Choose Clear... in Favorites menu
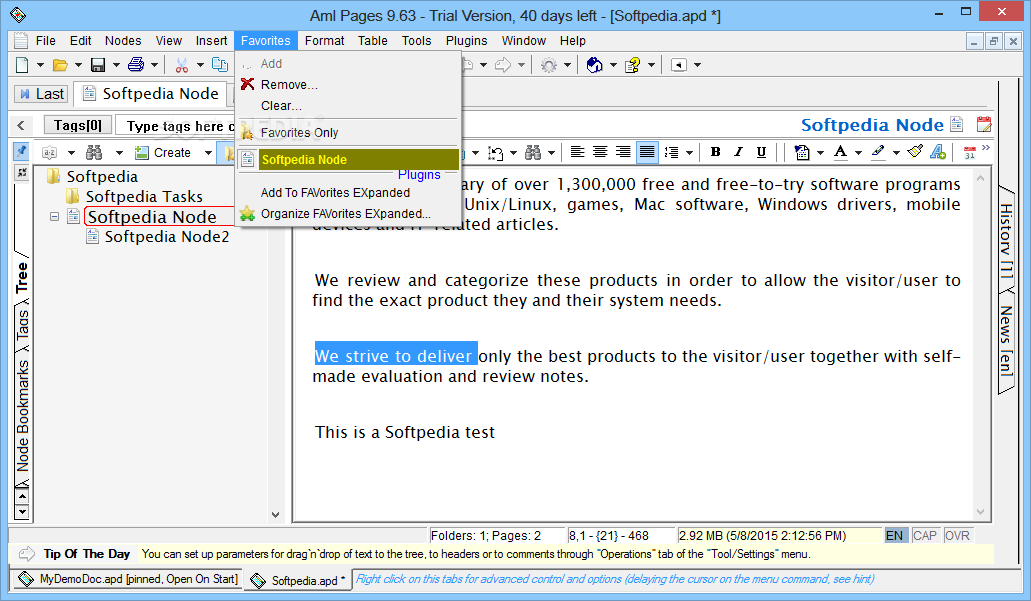1031x601 pixels. click(348, 106)
